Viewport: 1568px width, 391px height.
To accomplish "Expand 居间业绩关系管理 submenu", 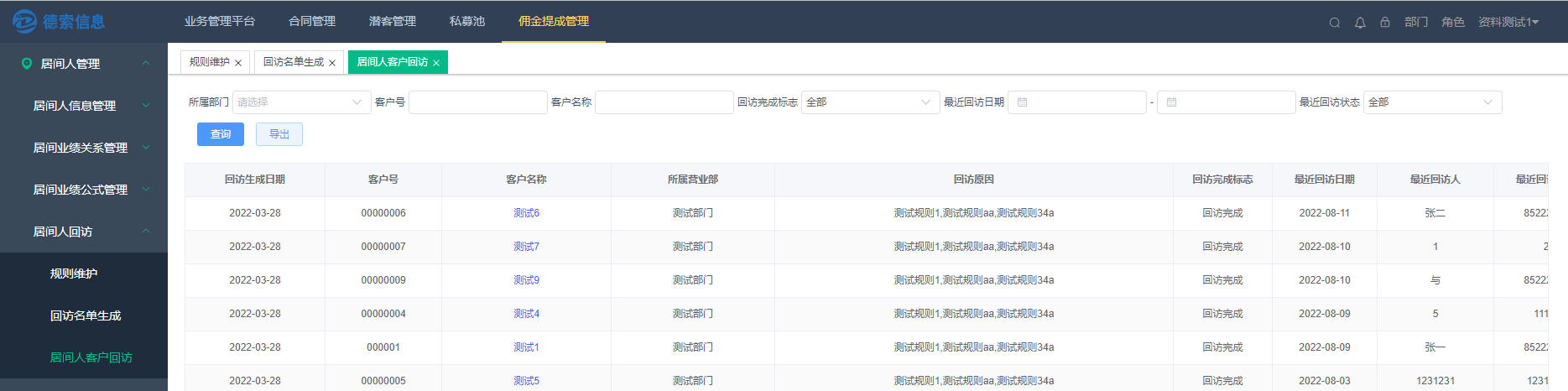I will [146, 148].
